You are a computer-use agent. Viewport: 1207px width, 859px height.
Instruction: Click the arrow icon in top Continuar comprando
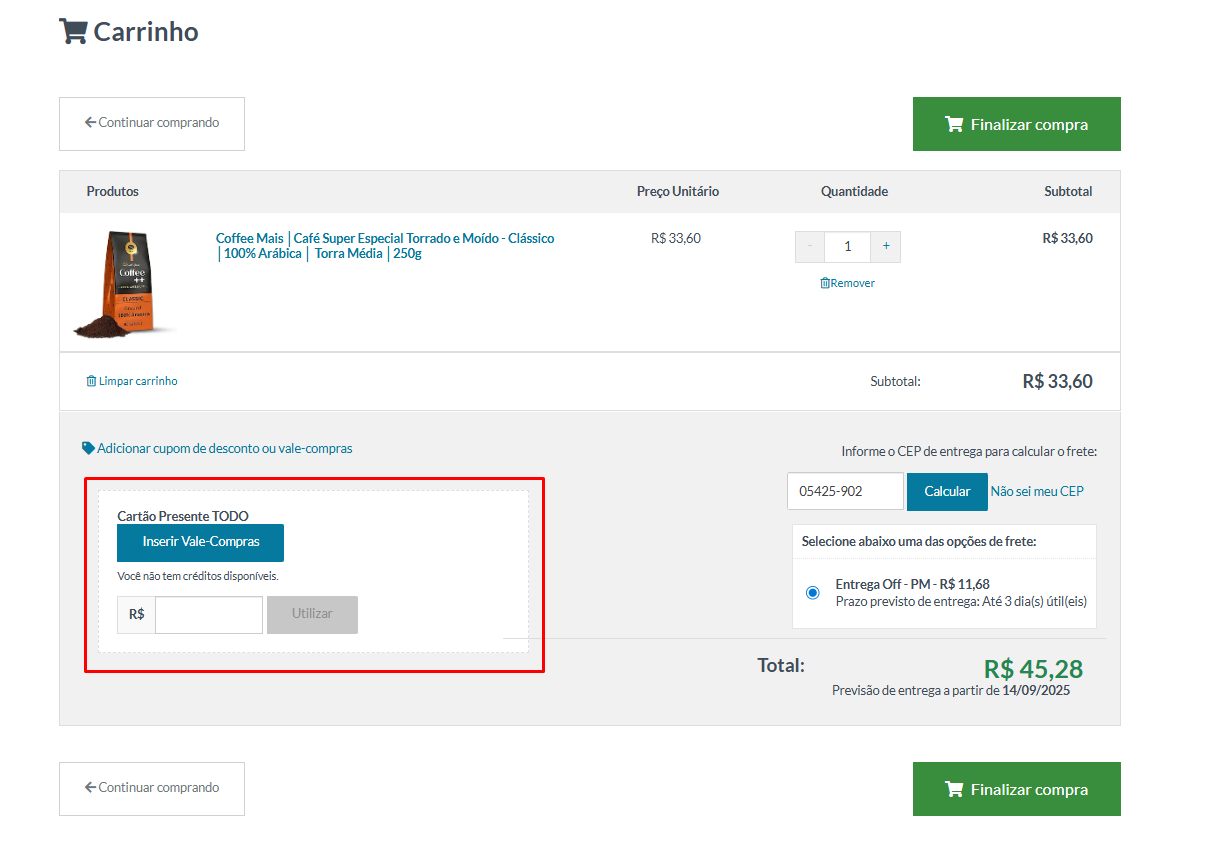point(90,123)
